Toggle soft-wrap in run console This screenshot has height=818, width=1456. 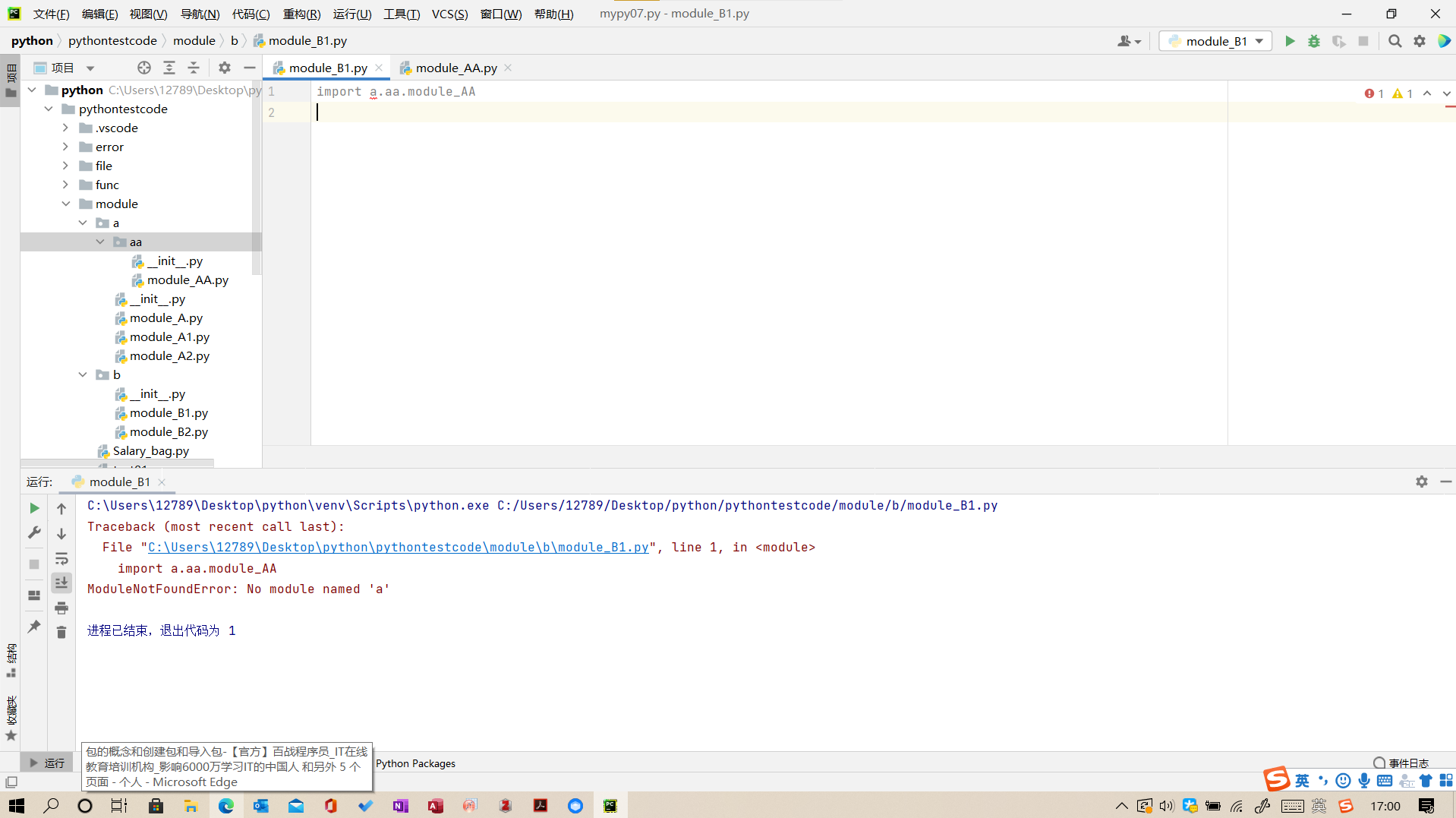tap(61, 559)
